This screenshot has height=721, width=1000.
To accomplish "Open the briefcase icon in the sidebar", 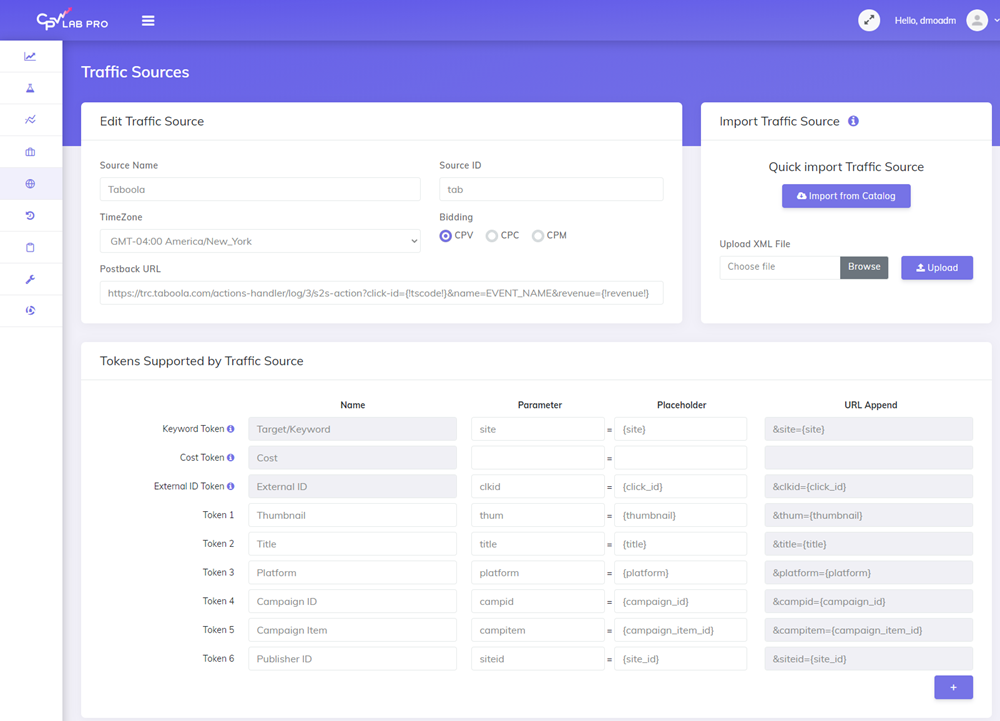I will 30,152.
